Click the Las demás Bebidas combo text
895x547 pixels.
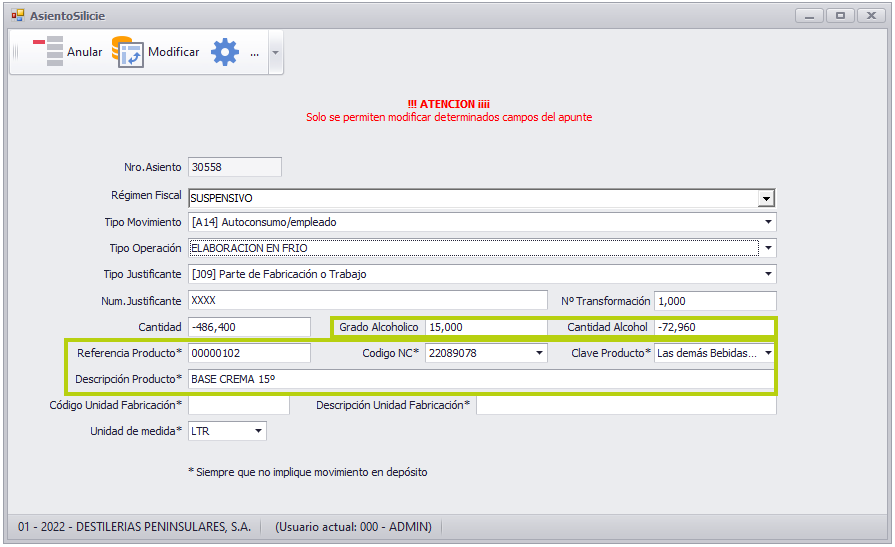(x=707, y=353)
